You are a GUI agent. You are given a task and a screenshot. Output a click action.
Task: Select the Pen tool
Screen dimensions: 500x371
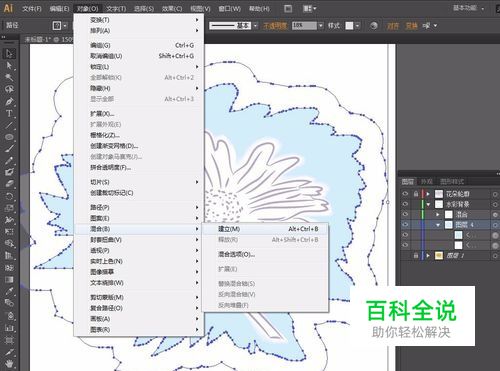pos(9,101)
